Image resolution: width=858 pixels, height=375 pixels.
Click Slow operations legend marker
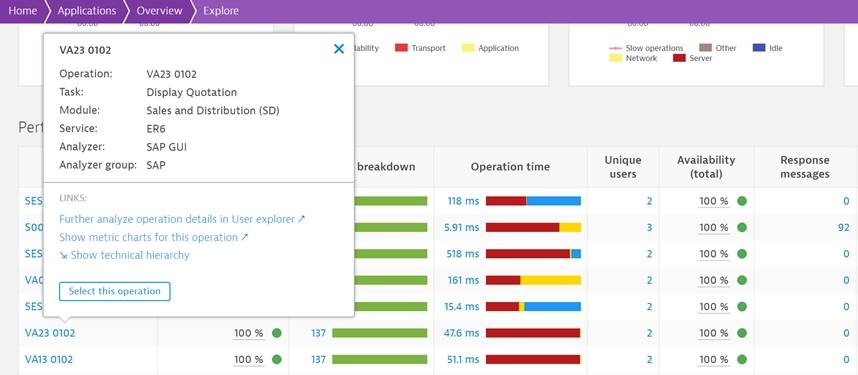point(616,48)
